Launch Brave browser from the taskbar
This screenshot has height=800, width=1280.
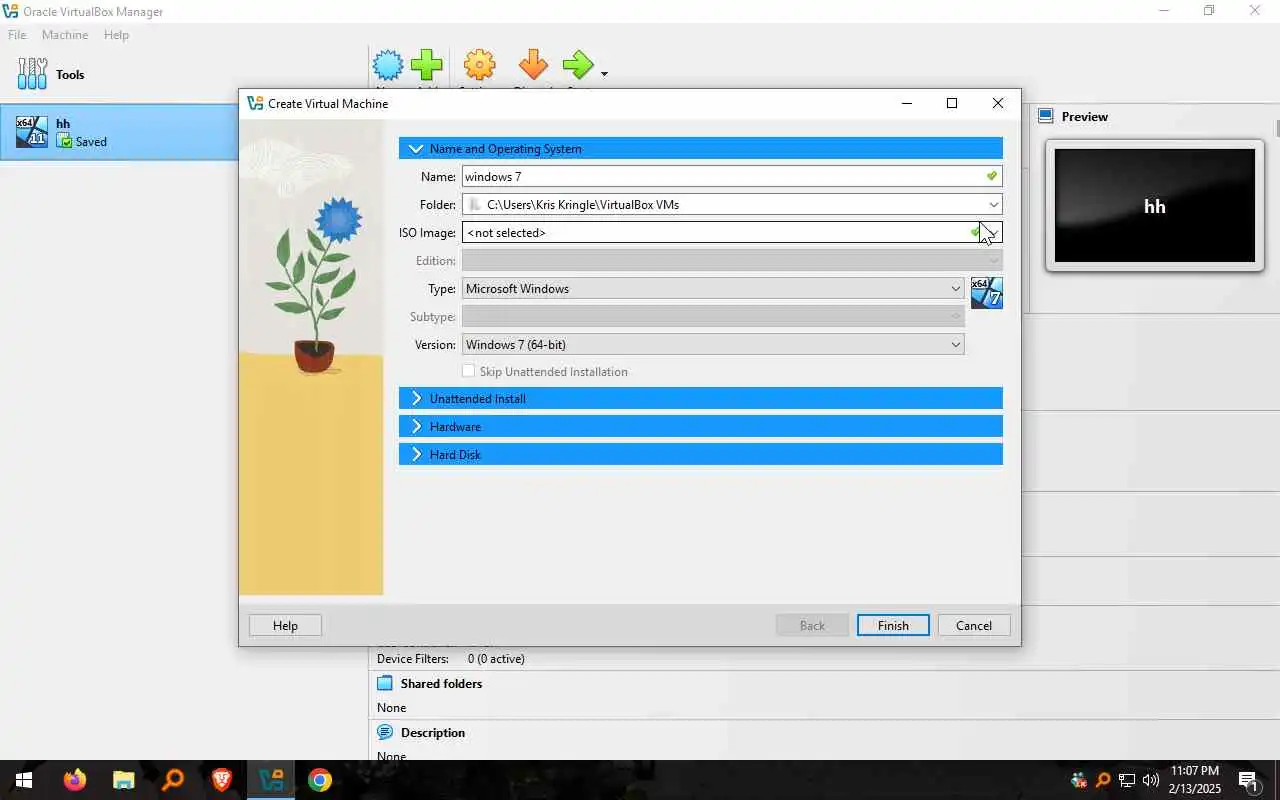tap(221, 780)
